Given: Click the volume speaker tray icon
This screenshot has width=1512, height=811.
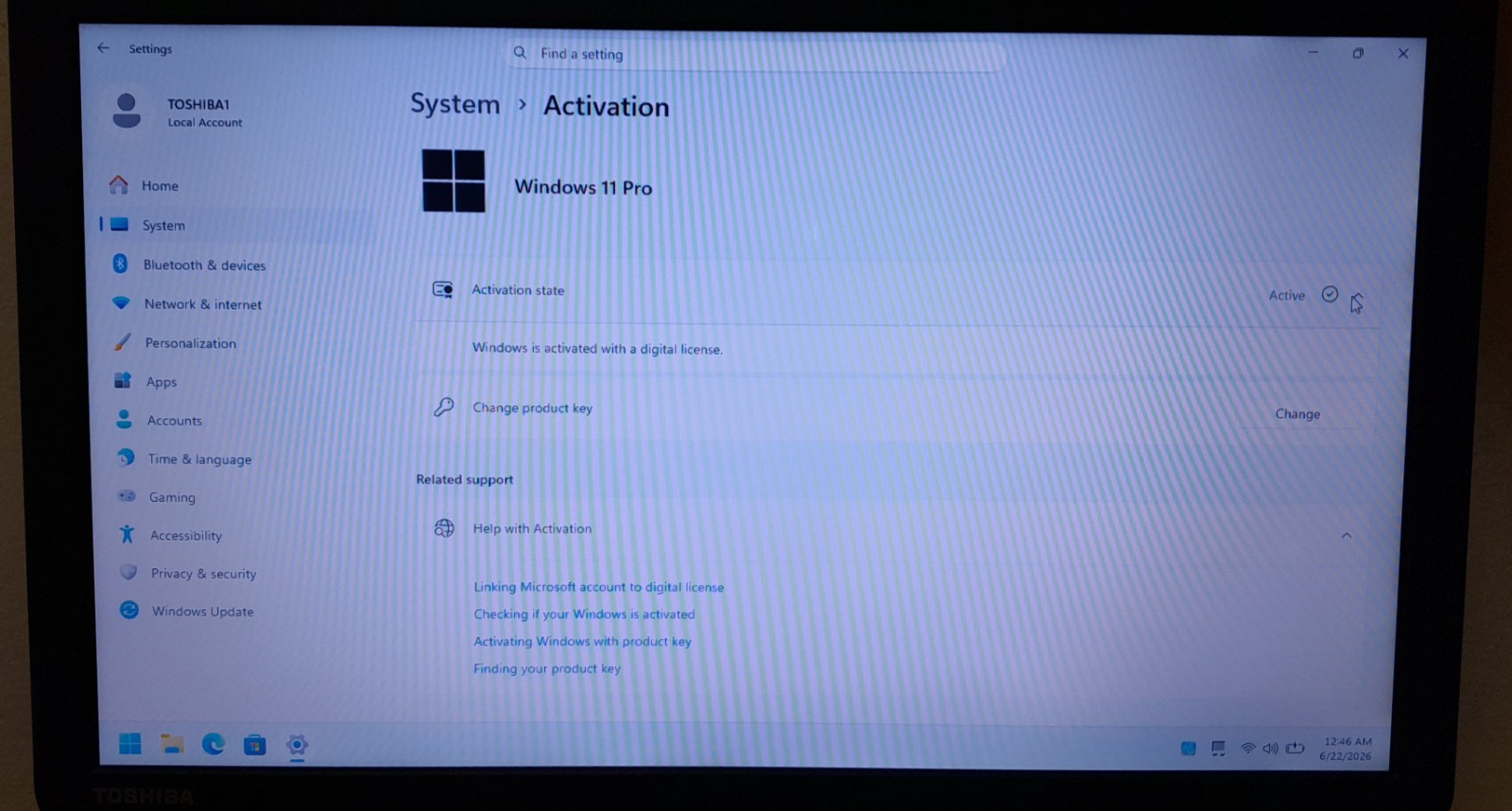Looking at the screenshot, I should click(x=1270, y=748).
